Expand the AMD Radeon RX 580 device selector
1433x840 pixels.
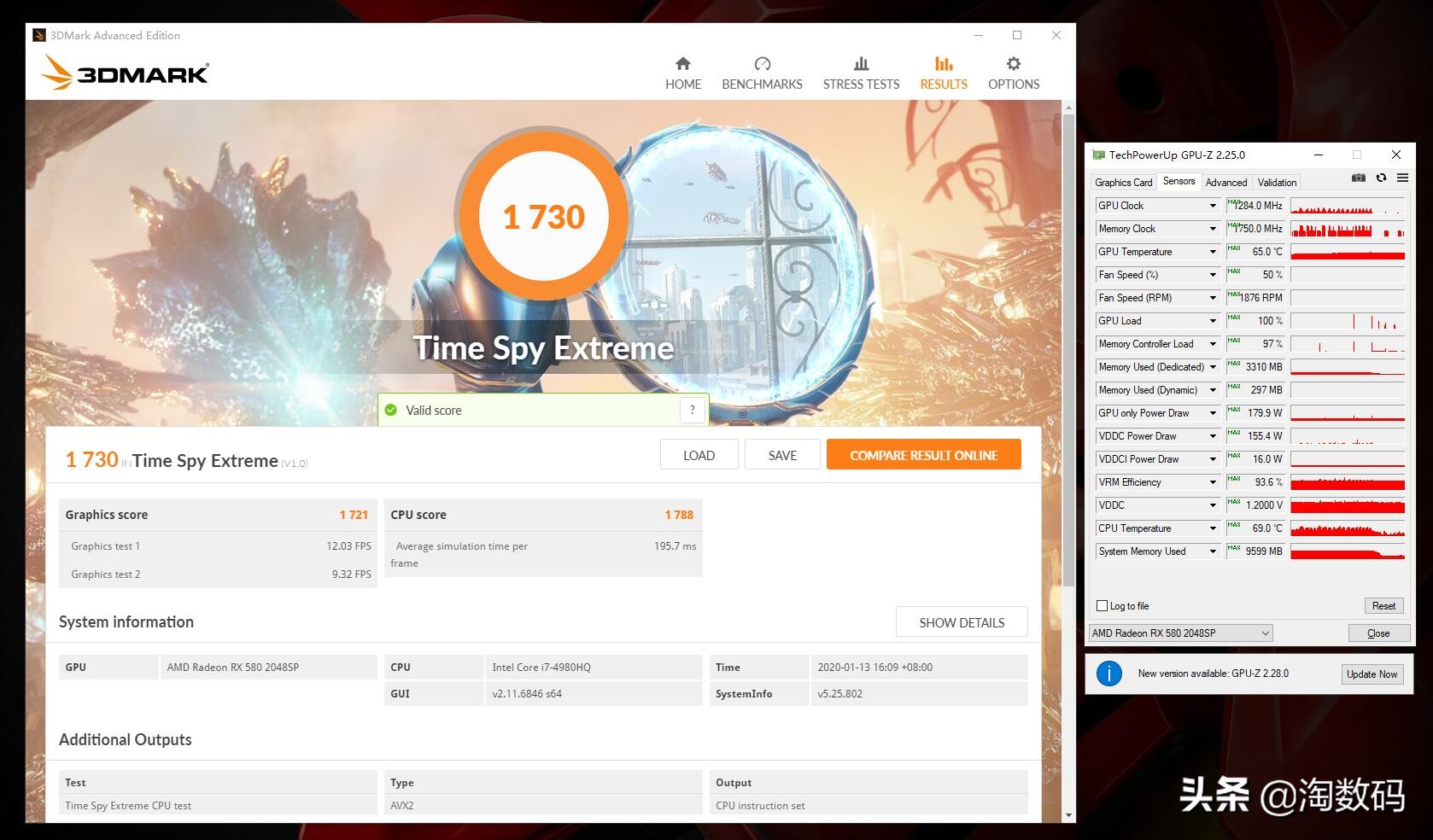click(1265, 633)
